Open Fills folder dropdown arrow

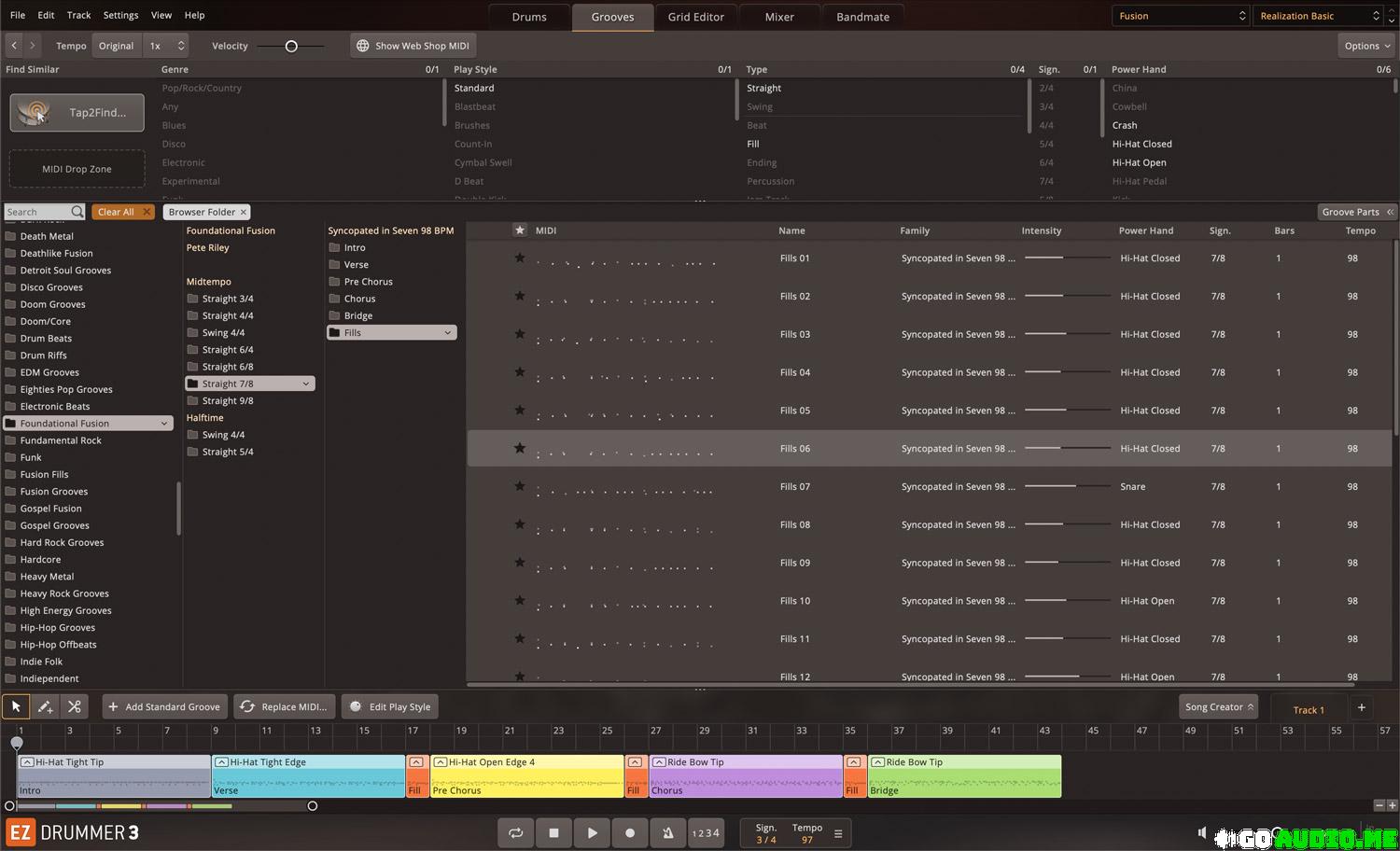click(x=447, y=332)
